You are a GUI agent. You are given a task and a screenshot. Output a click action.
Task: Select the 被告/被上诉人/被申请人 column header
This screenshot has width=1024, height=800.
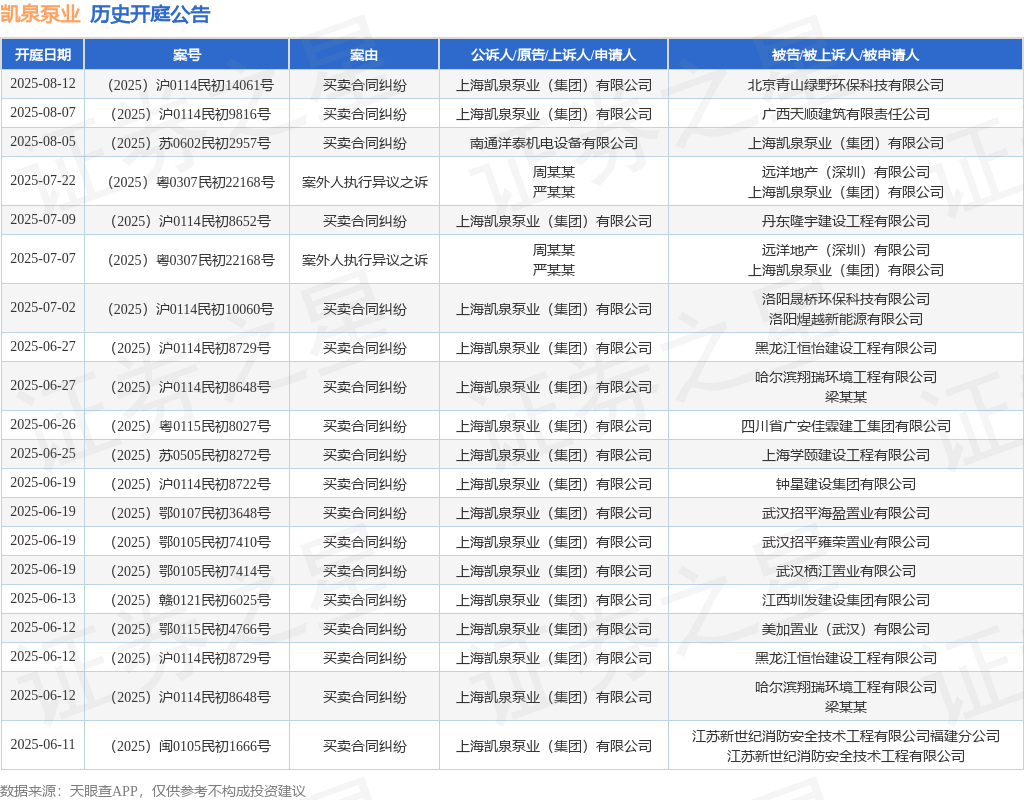click(846, 55)
